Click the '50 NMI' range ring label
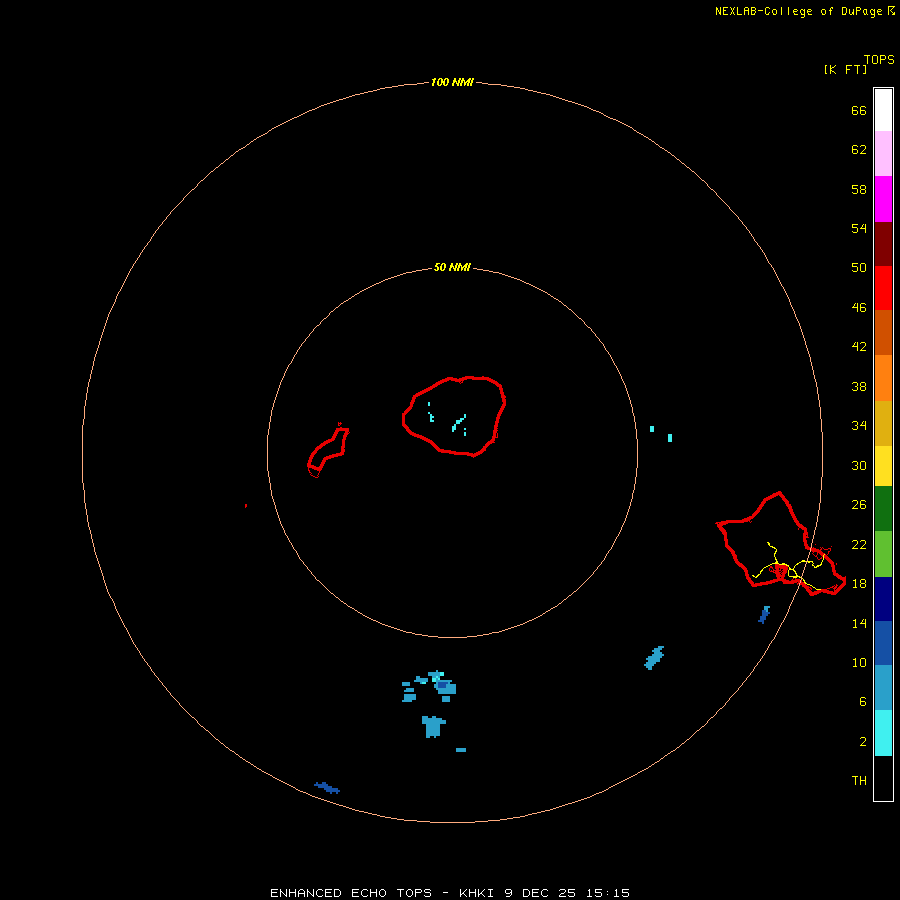 (452, 267)
